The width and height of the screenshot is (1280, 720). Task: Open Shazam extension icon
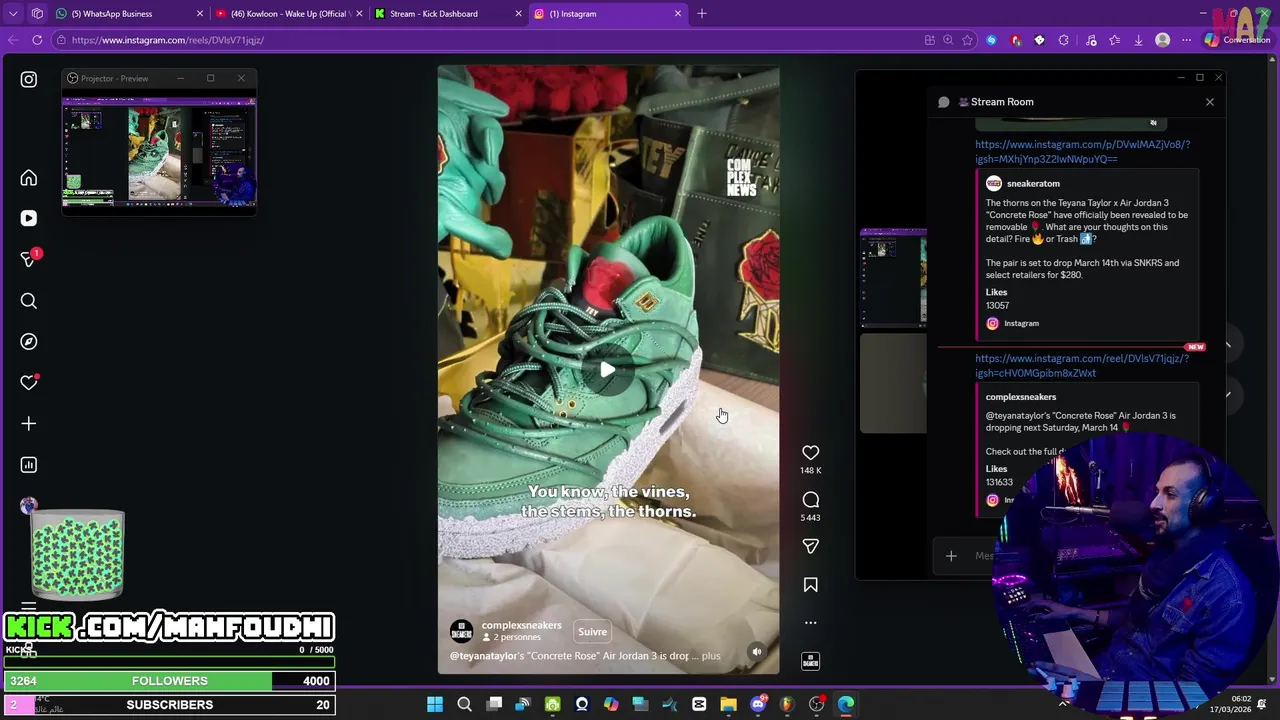[x=991, y=40]
